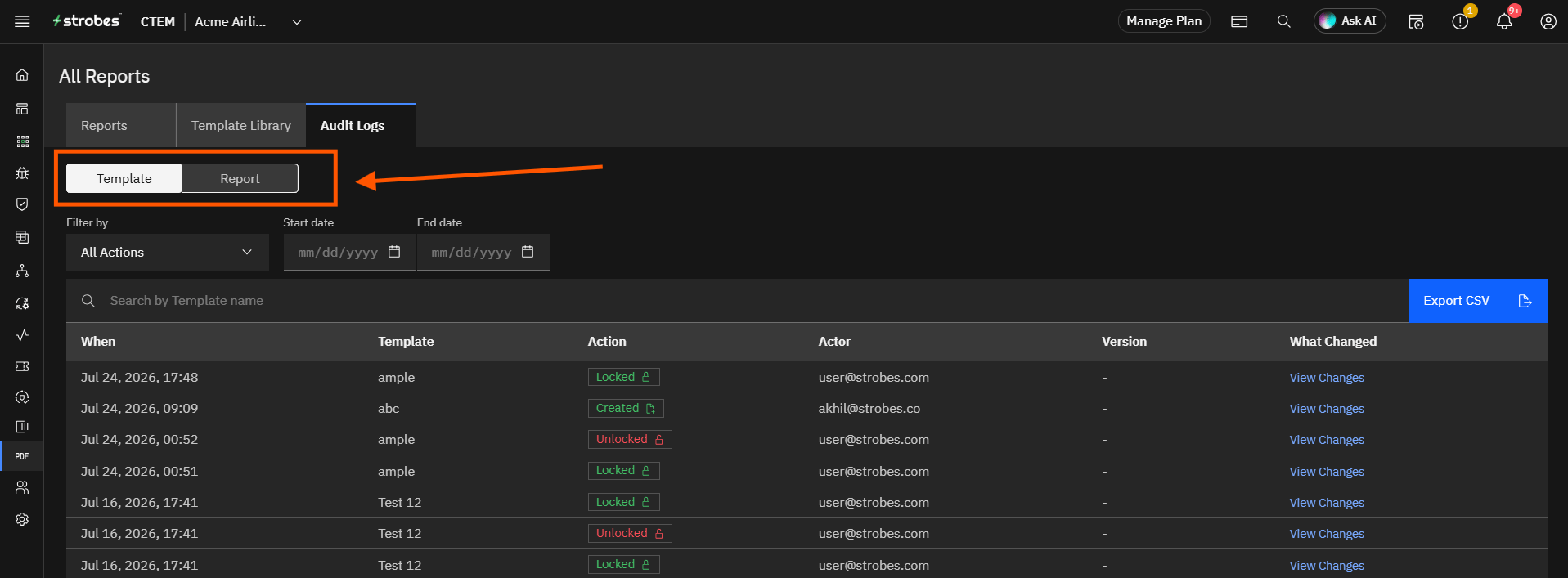This screenshot has width=1568, height=578.
Task: Select the Audit Logs tab
Action: (x=361, y=125)
